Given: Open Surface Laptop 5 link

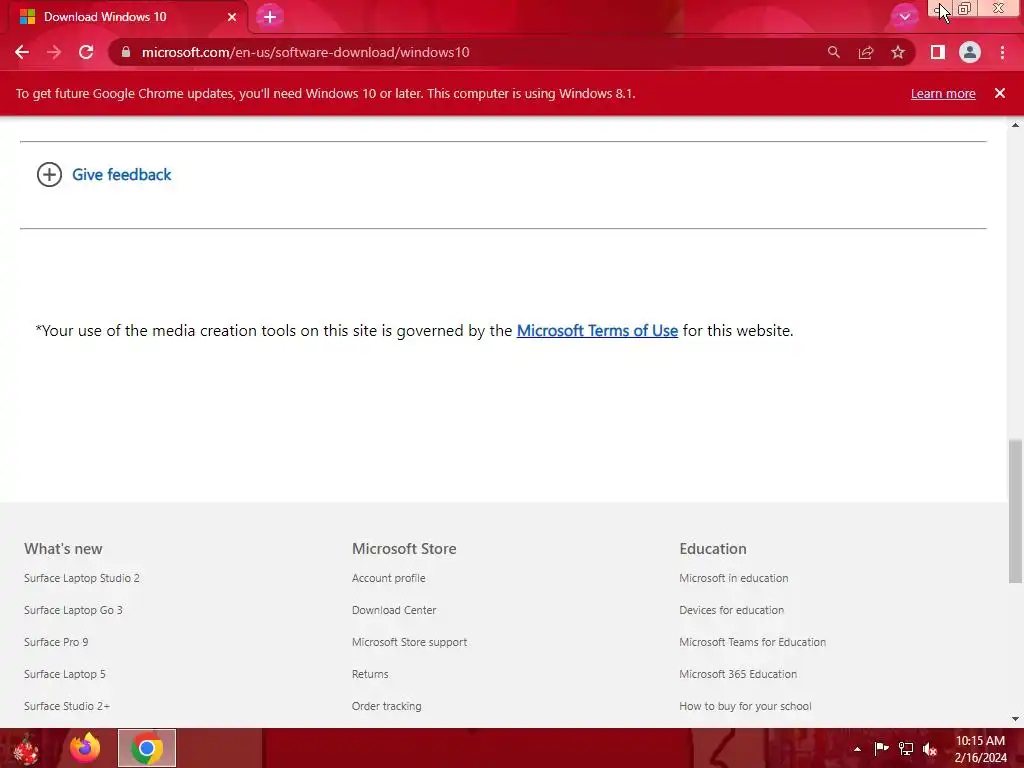Looking at the screenshot, I should click(65, 674).
